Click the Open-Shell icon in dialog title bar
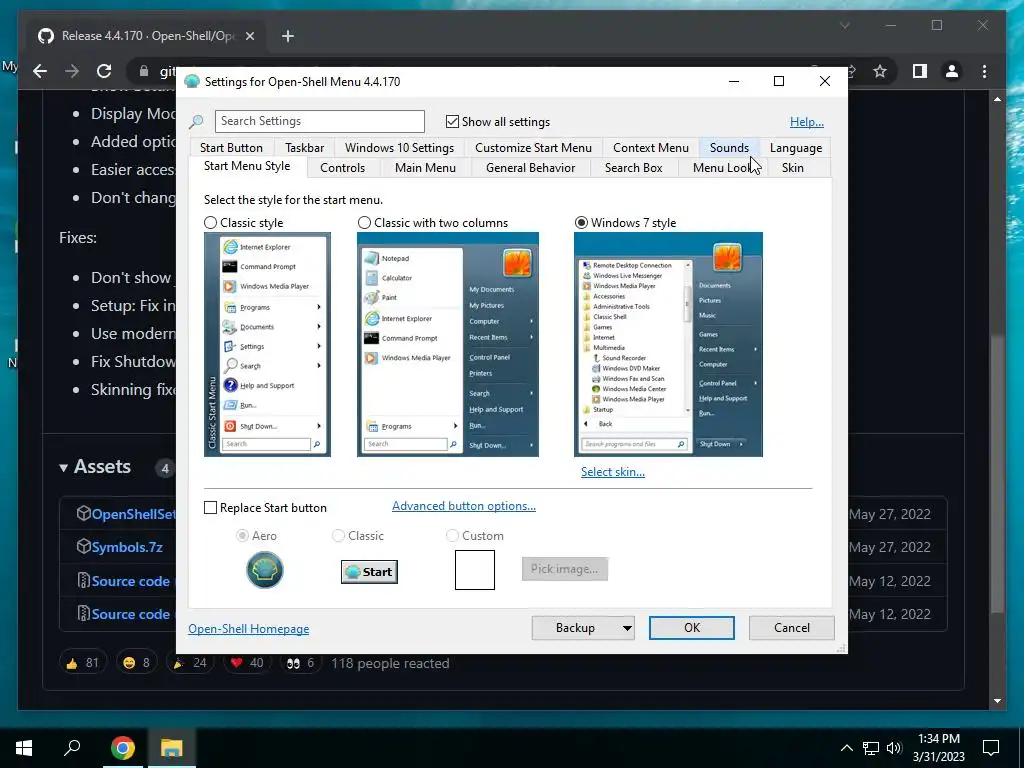 click(191, 82)
